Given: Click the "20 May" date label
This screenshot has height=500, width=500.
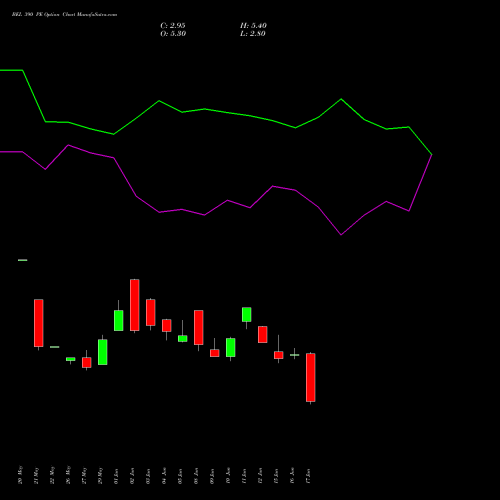Looking at the screenshot, I should [x=21, y=475].
